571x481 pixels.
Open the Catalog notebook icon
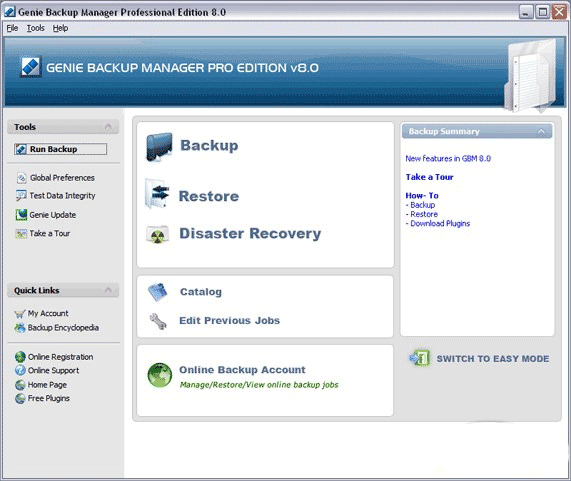158,292
